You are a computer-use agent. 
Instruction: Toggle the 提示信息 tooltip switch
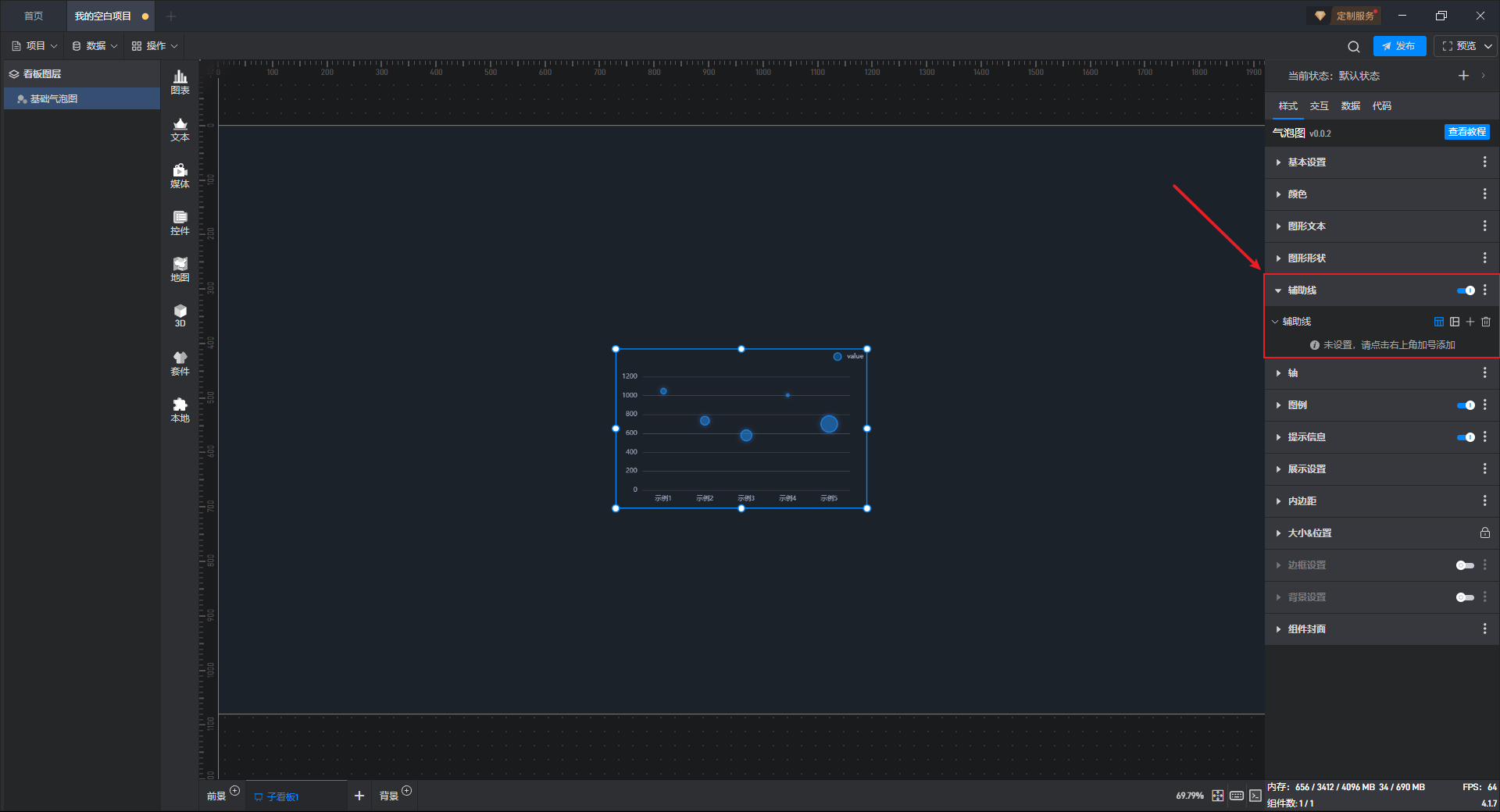[1466, 437]
